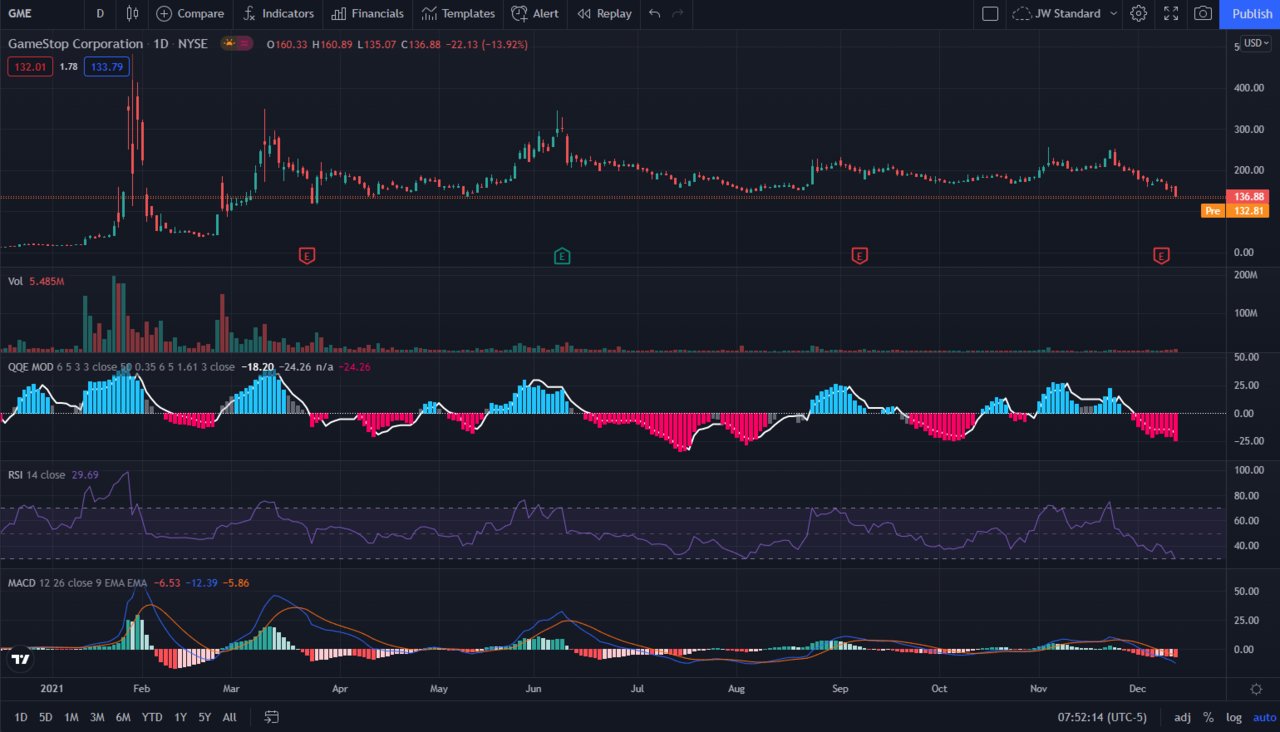
Task: Click the blue 133.79 buy price button
Action: pos(106,67)
